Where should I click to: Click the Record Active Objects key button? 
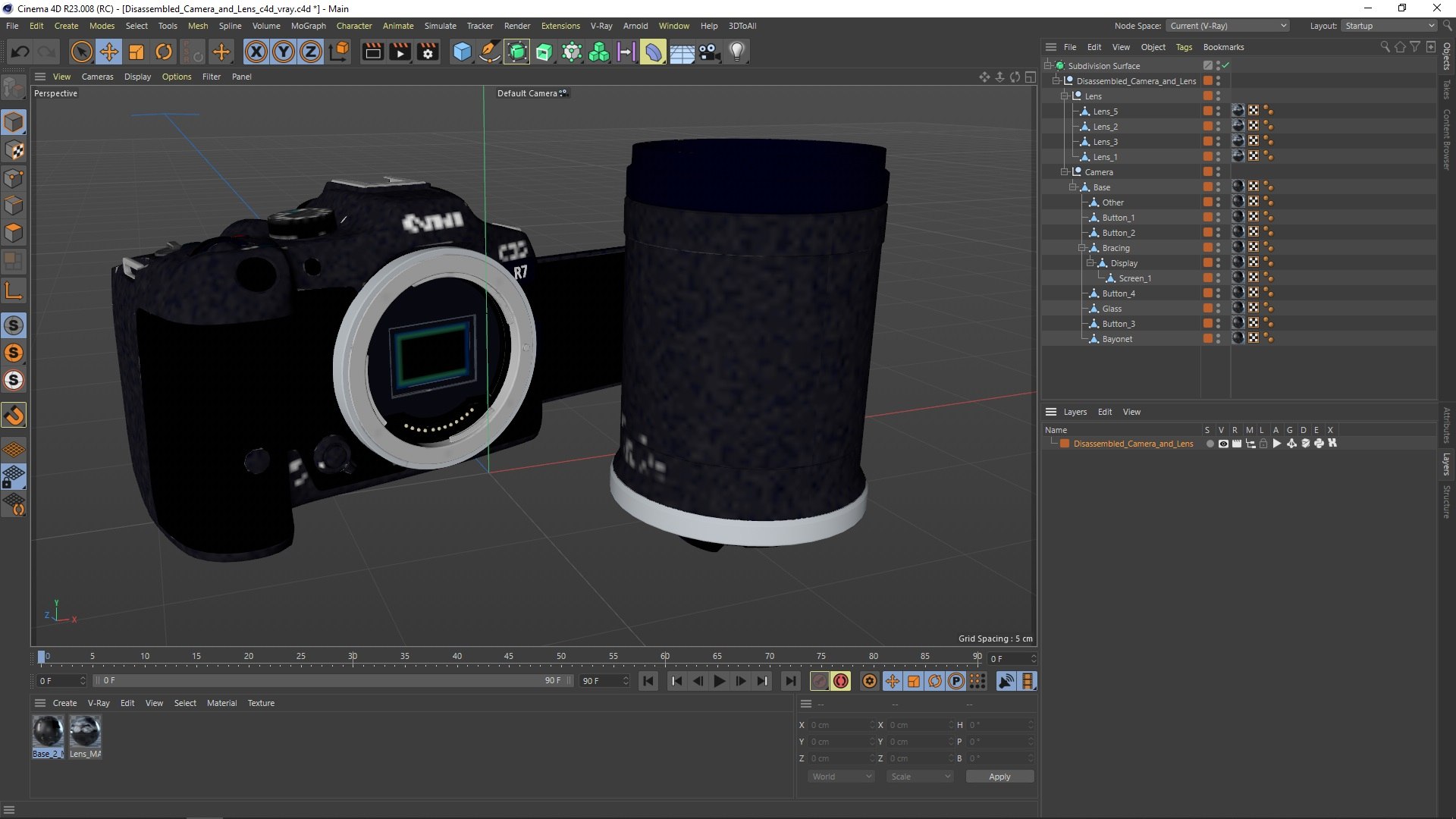(819, 681)
